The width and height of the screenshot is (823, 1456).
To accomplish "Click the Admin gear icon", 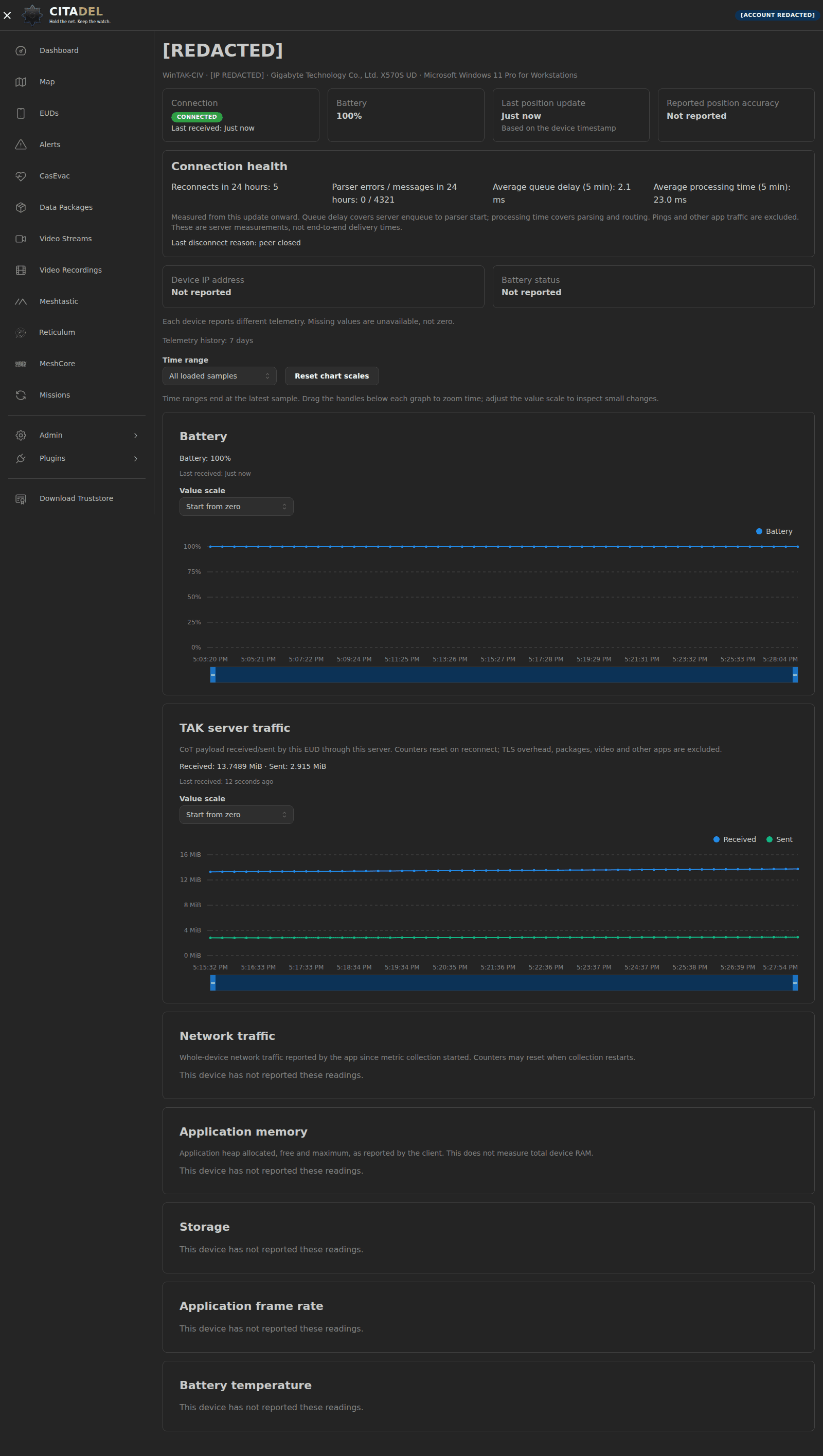I will pyautogui.click(x=21, y=435).
